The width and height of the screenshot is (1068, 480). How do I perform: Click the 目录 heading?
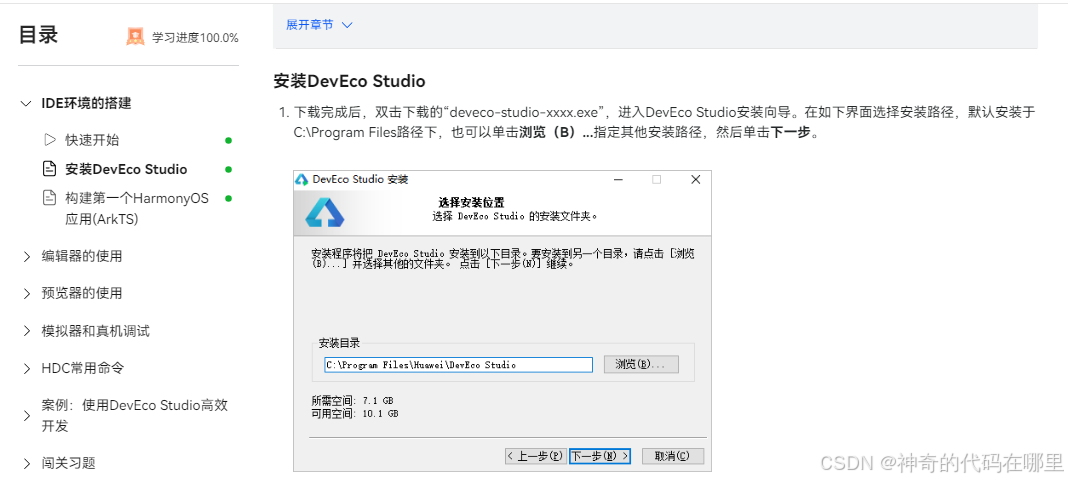(x=38, y=35)
